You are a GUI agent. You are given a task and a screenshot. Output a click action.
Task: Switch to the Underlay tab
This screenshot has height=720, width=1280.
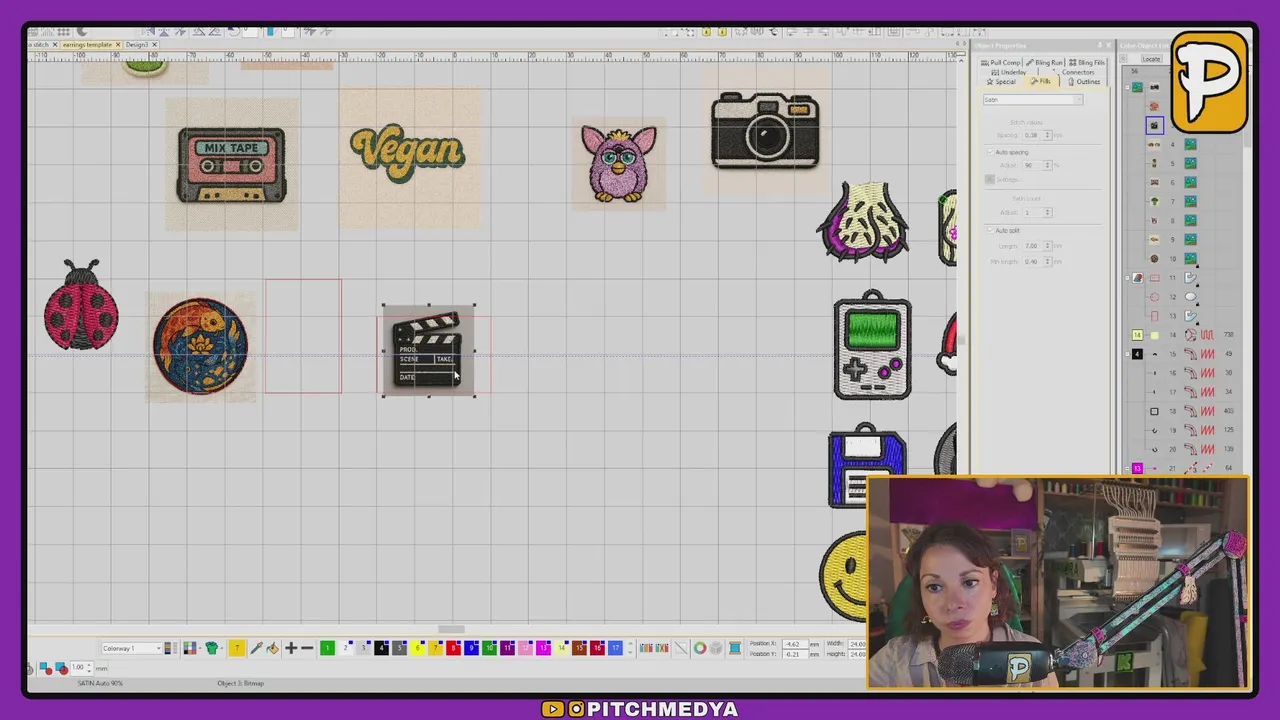(1008, 72)
